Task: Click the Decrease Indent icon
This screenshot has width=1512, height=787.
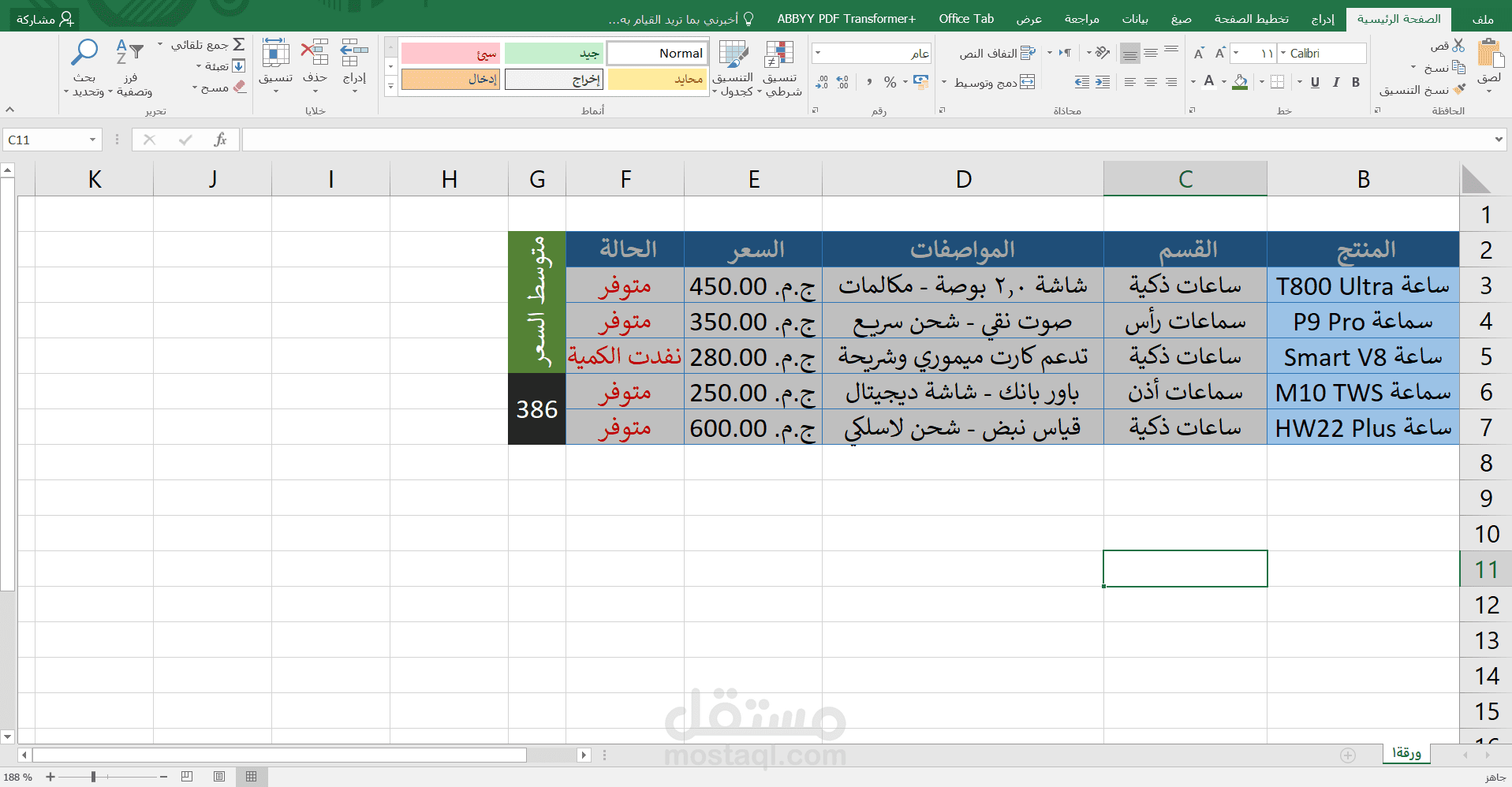Action: [x=1103, y=82]
